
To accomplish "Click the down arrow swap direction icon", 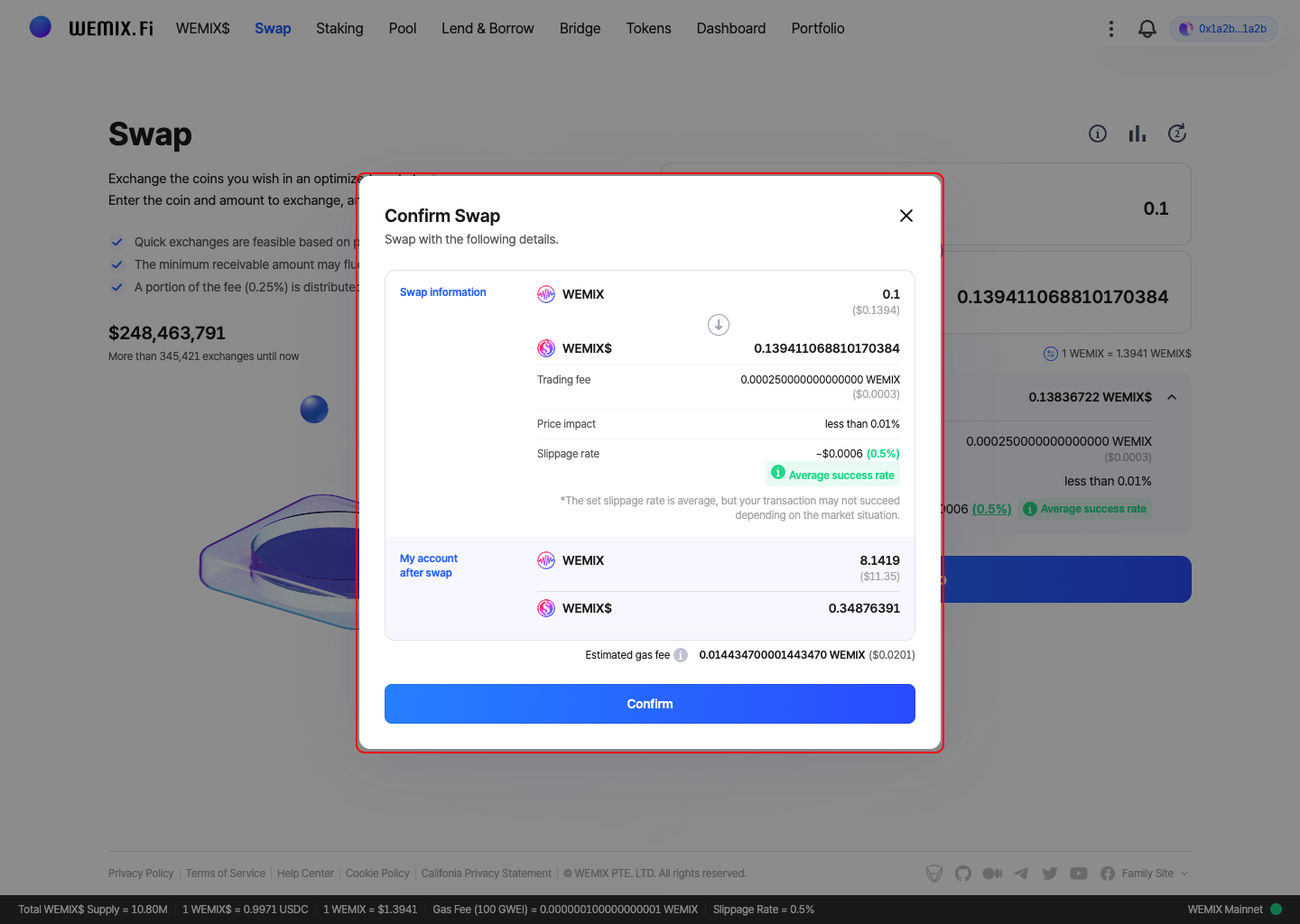I will point(719,325).
